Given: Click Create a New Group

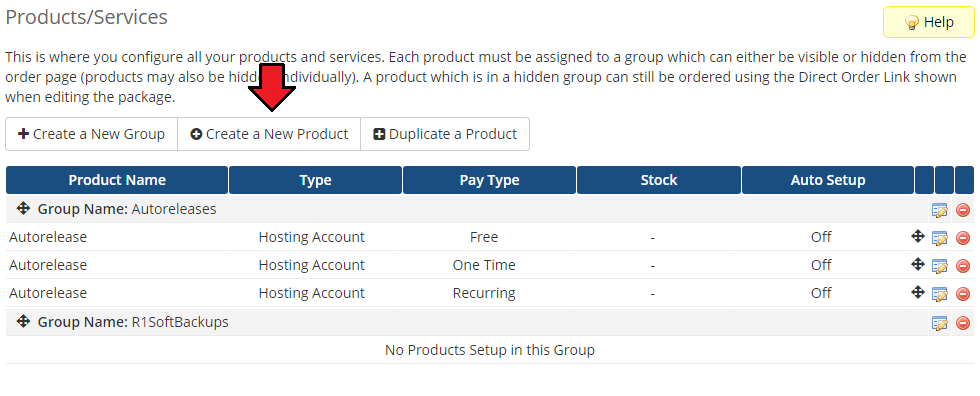Looking at the screenshot, I should tap(92, 134).
